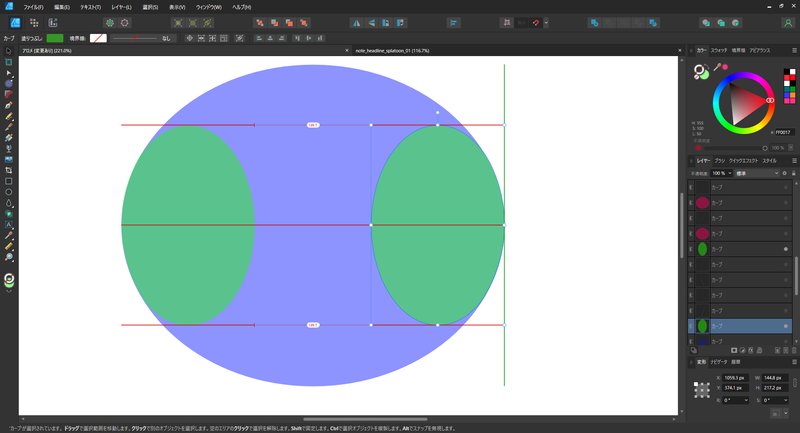800x433 pixels.
Task: Switch to note_headline_splatoon_01 document tab
Action: click(x=392, y=50)
